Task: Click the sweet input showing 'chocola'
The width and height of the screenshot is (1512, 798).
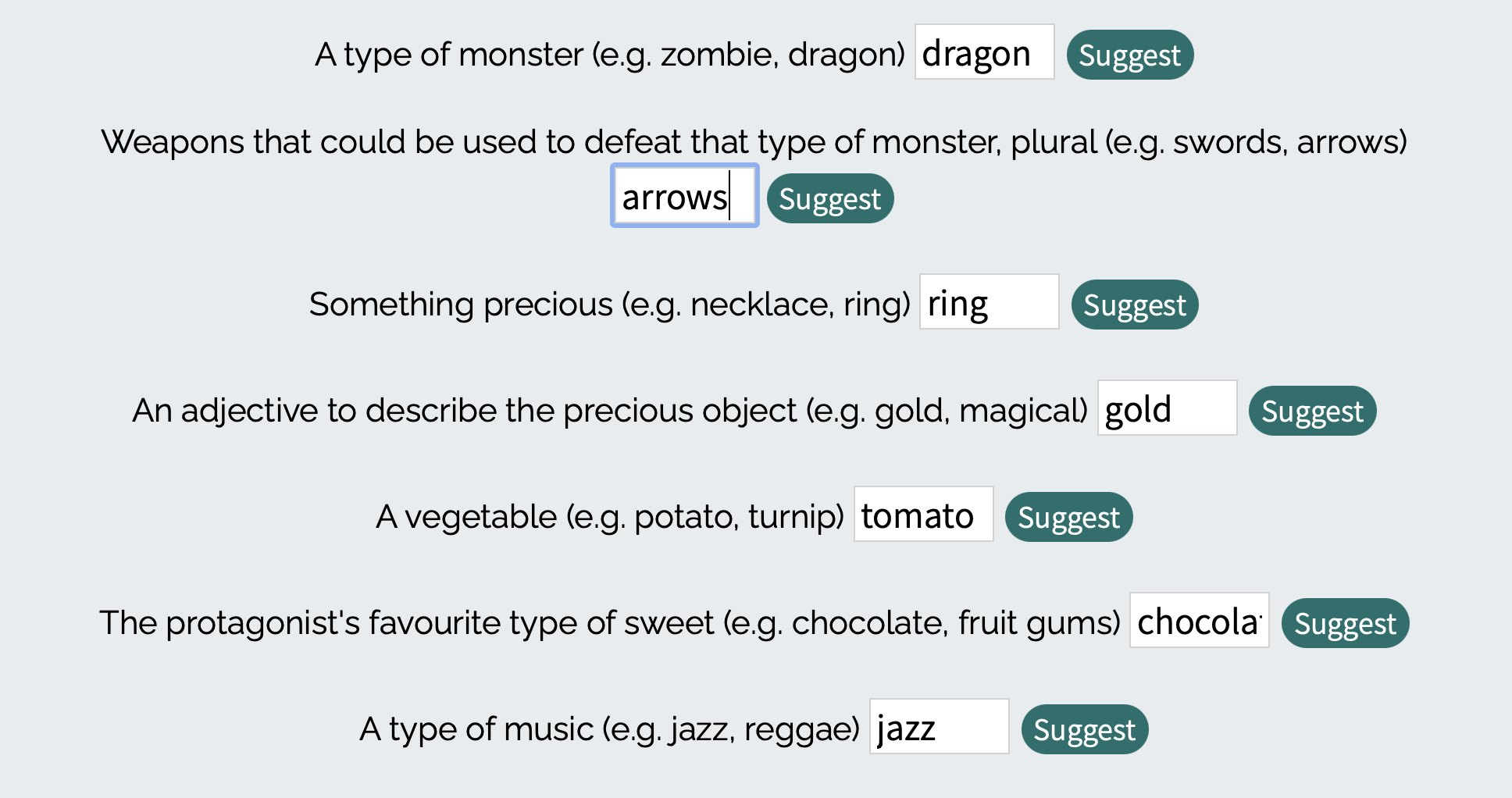Action: tap(1199, 621)
